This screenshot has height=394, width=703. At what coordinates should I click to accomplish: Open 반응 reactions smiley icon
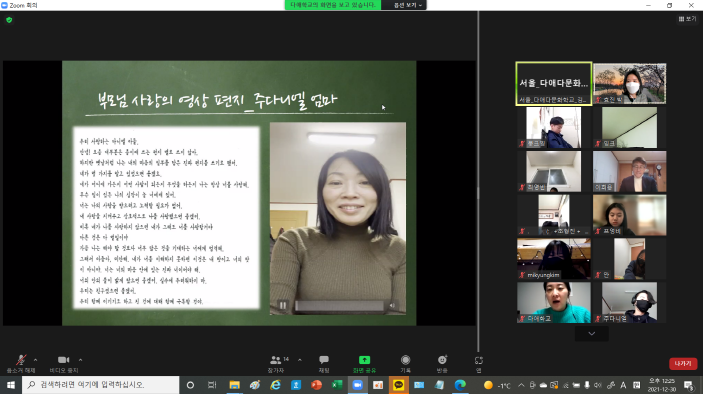[442, 360]
